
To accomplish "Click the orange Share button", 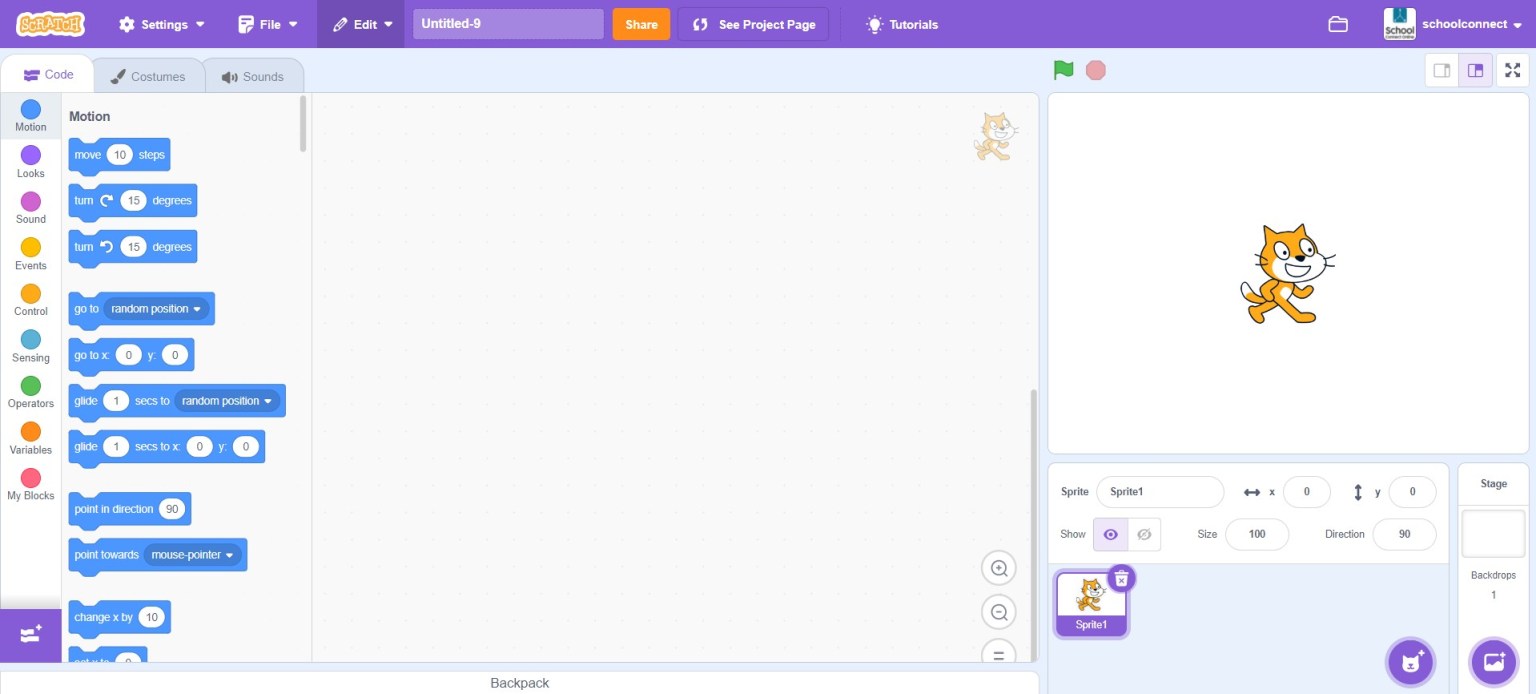I will 641,24.
